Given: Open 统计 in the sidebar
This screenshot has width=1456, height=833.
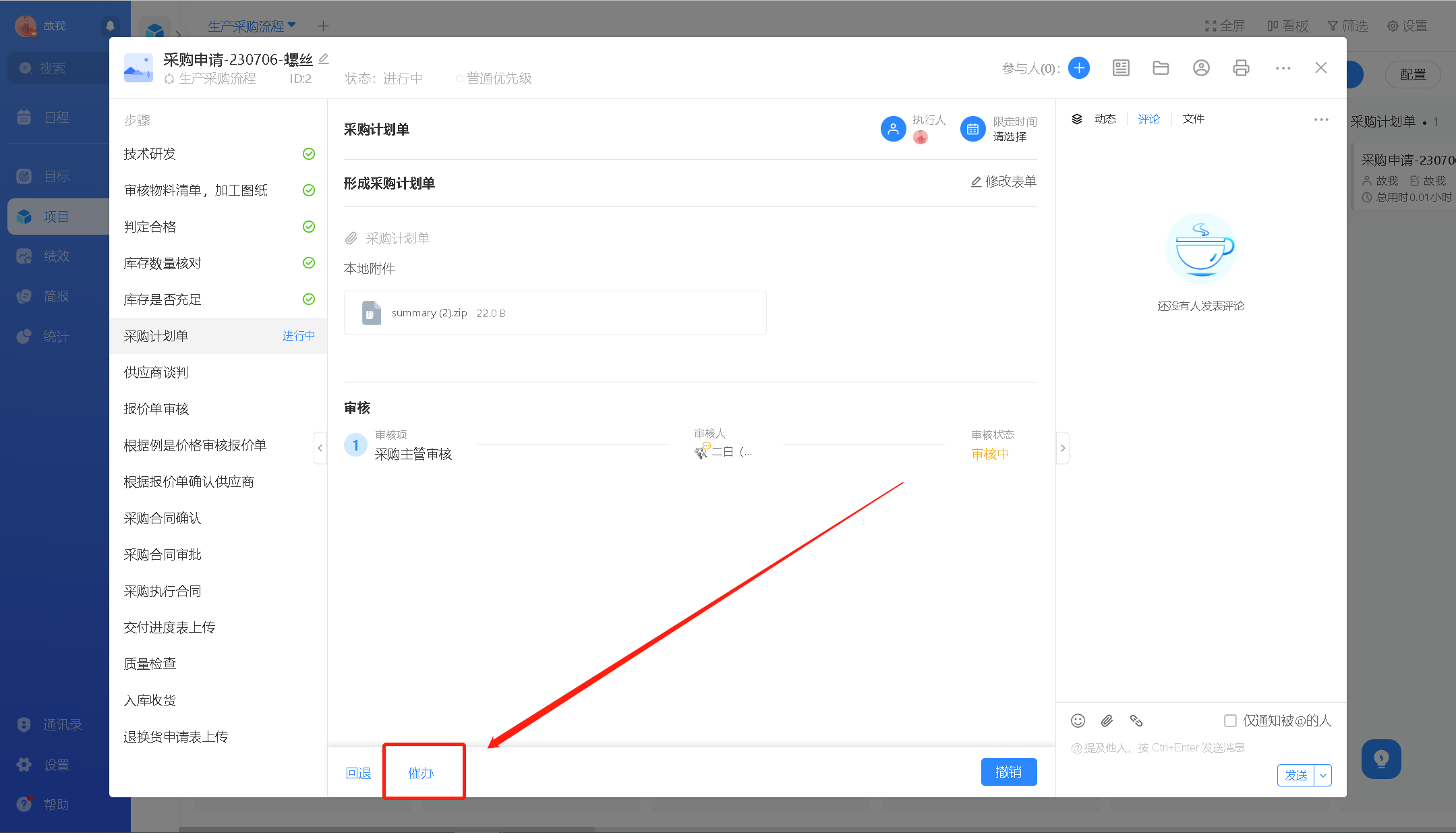Looking at the screenshot, I should pyautogui.click(x=55, y=336).
